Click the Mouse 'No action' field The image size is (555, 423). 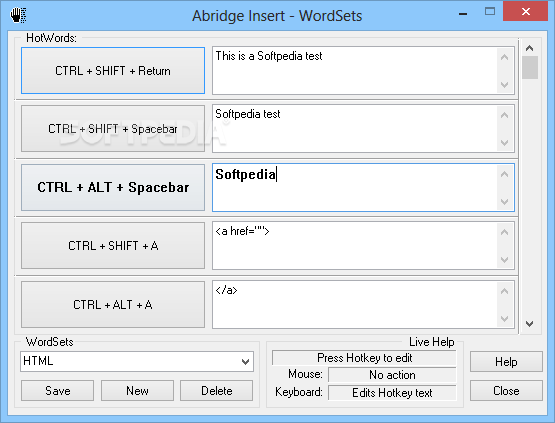point(392,375)
